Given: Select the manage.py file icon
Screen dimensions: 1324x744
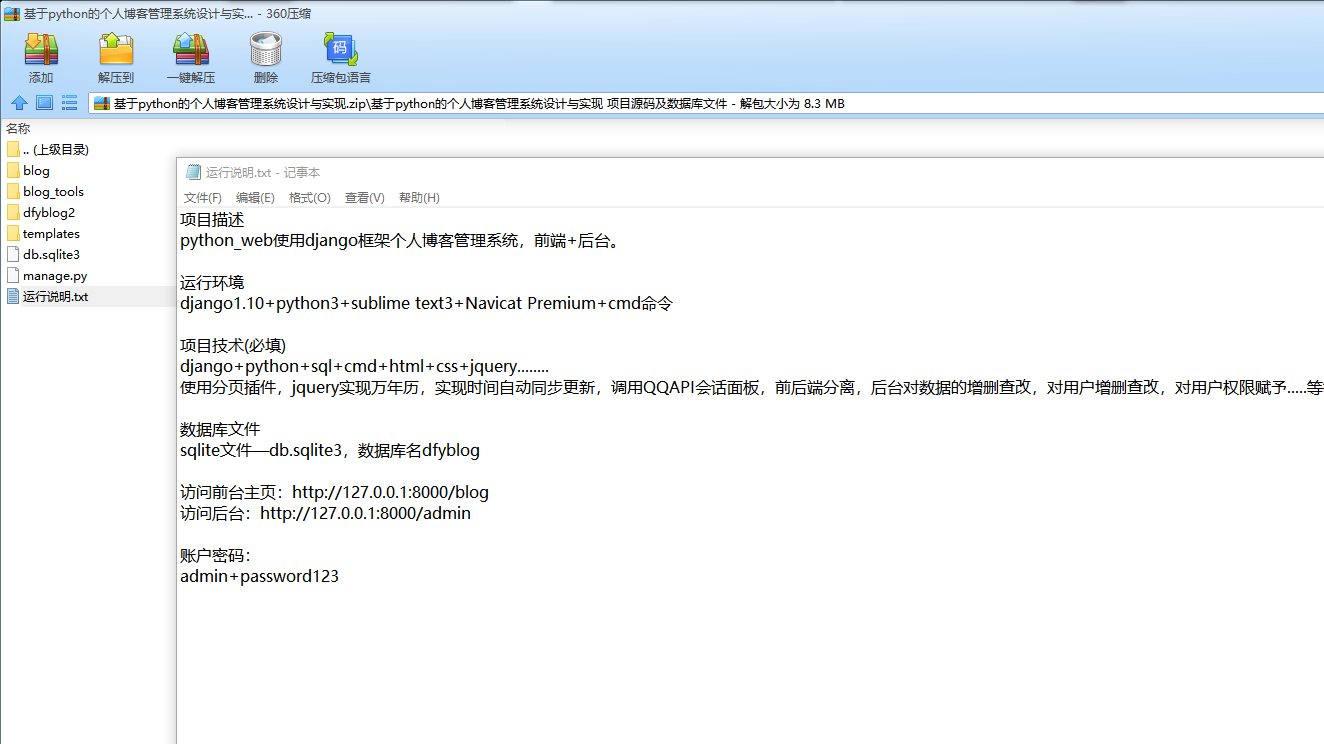Looking at the screenshot, I should 13,275.
